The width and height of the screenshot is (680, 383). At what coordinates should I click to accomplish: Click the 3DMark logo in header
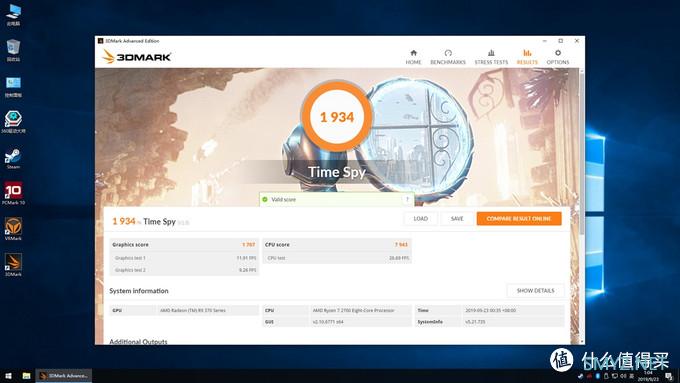[137, 57]
